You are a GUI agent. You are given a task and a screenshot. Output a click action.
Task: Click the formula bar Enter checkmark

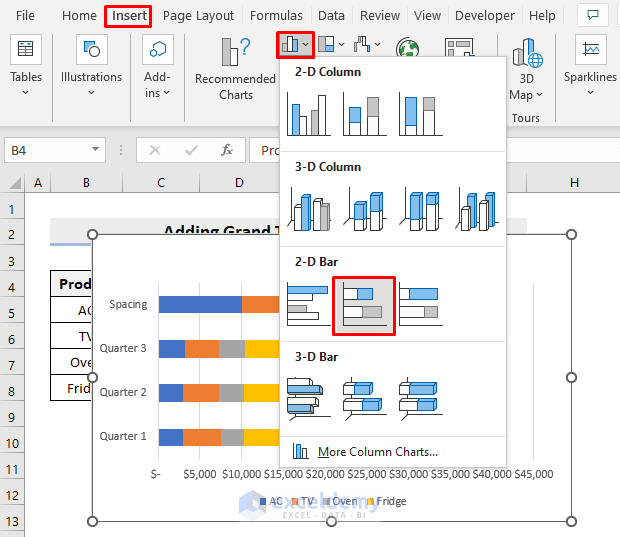(191, 150)
